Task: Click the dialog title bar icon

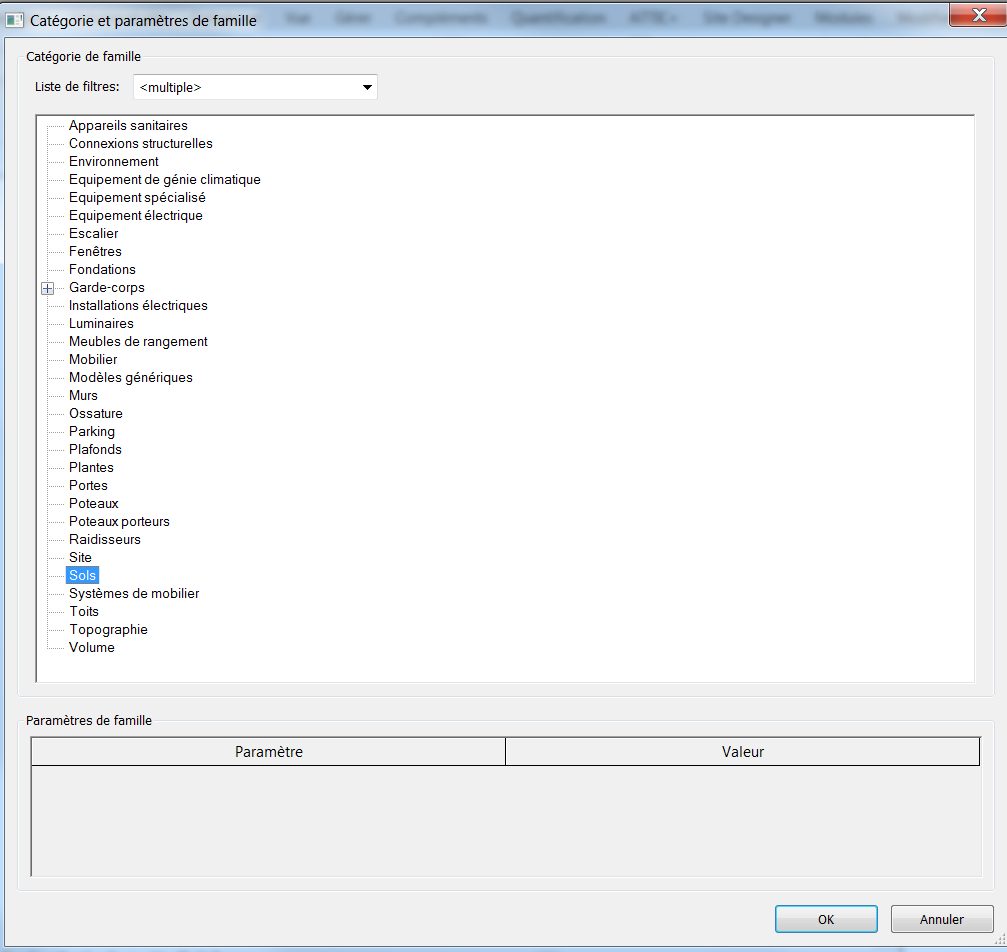Action: pyautogui.click(x=15, y=20)
